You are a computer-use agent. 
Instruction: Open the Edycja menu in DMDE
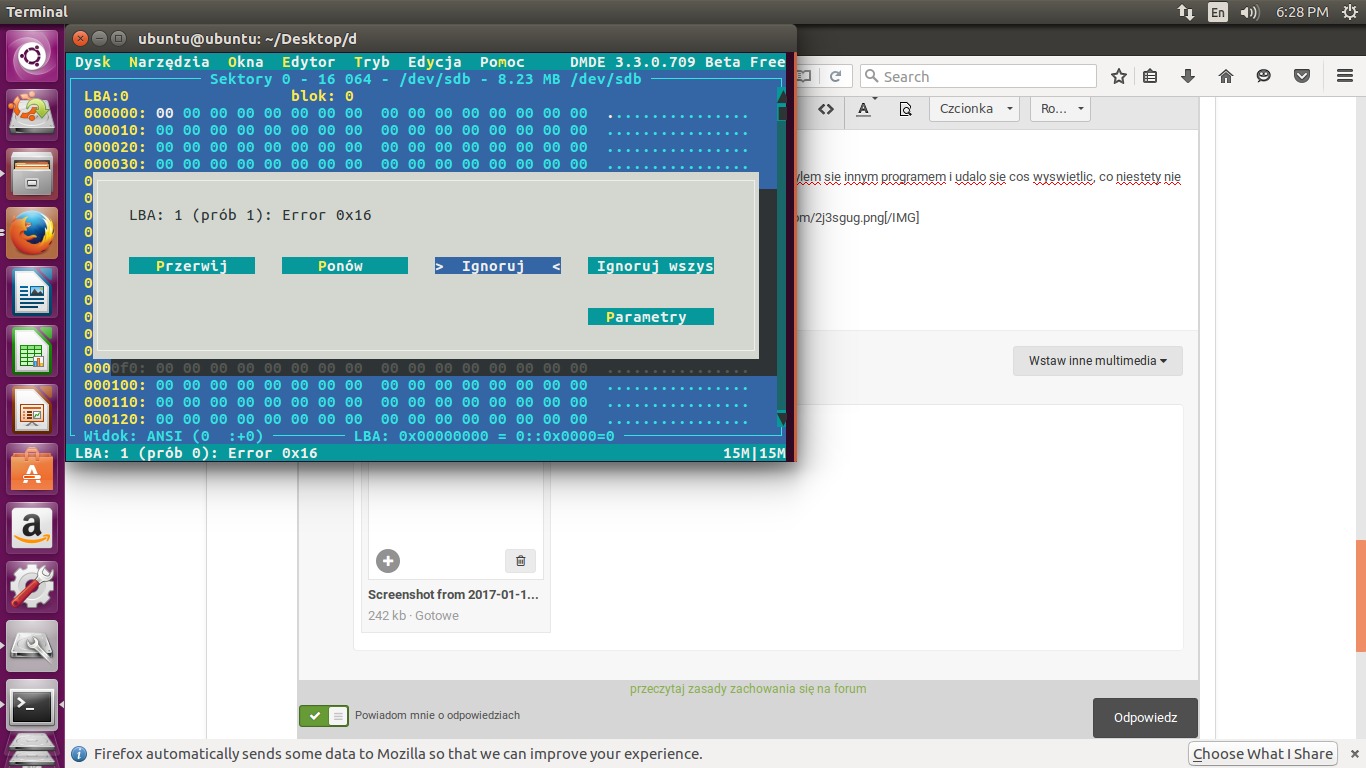435,62
